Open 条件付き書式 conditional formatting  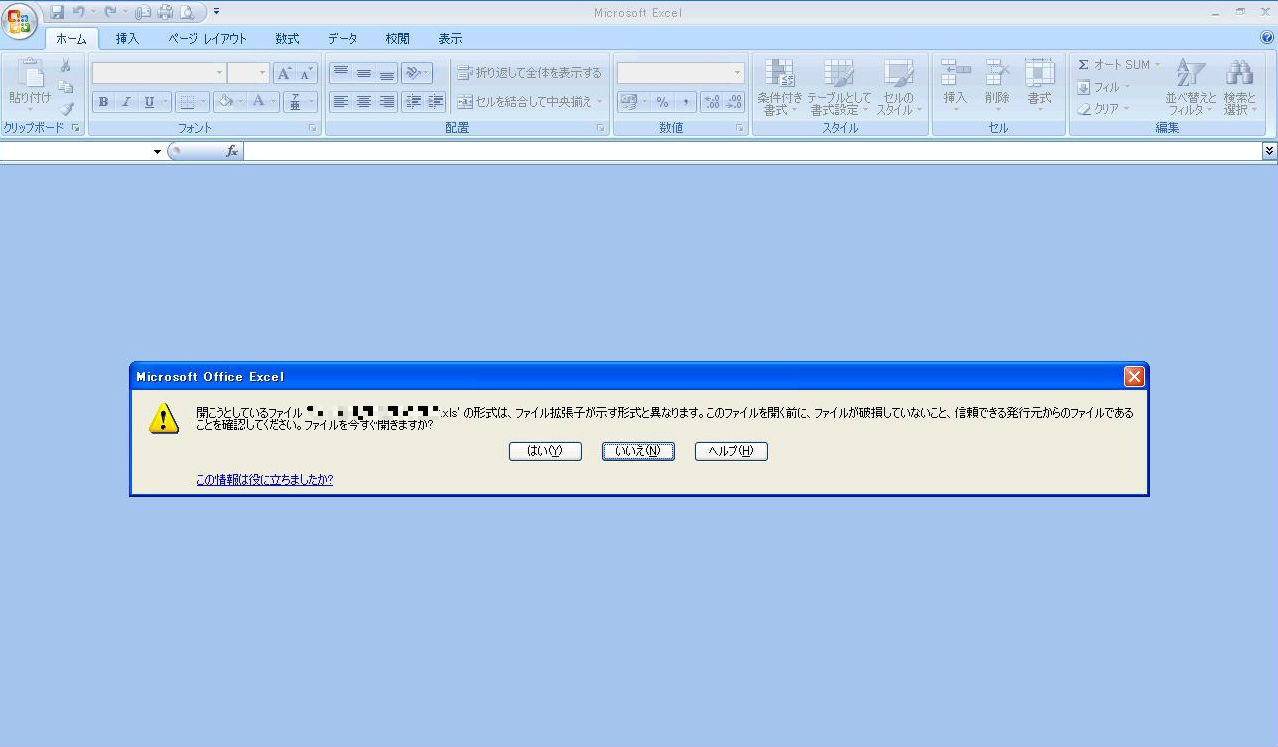(x=779, y=87)
